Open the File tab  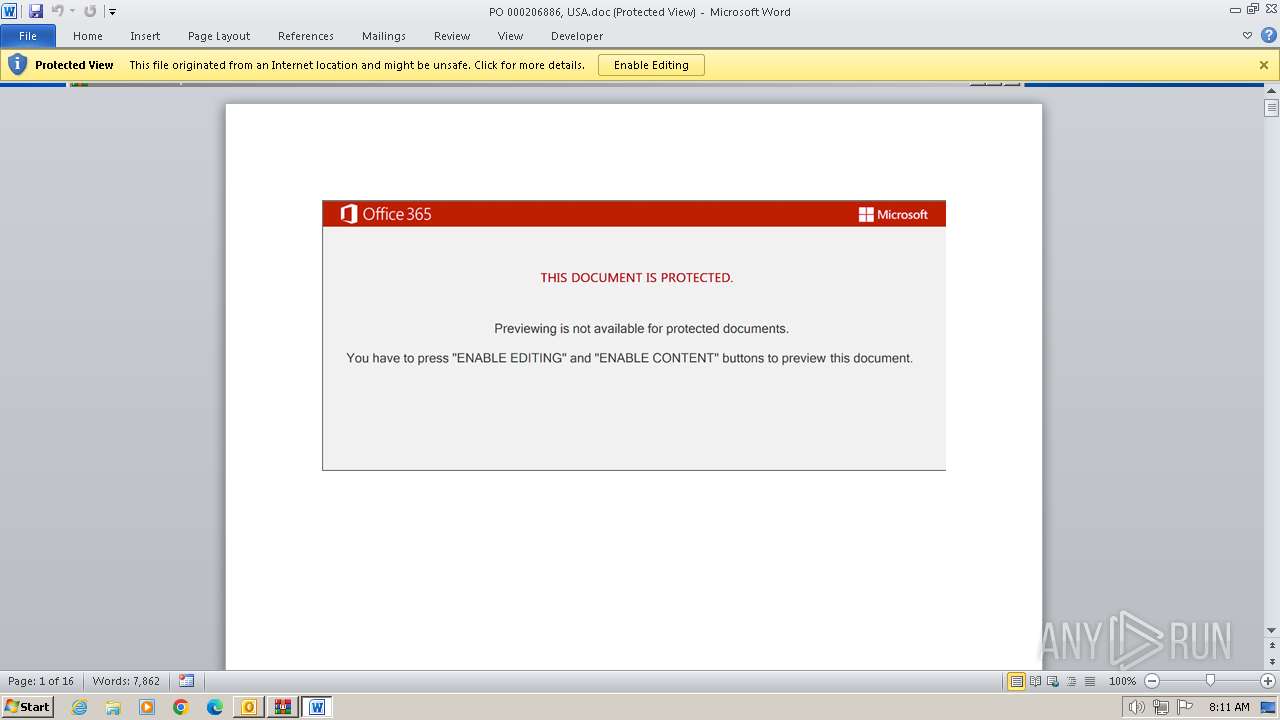(x=28, y=36)
